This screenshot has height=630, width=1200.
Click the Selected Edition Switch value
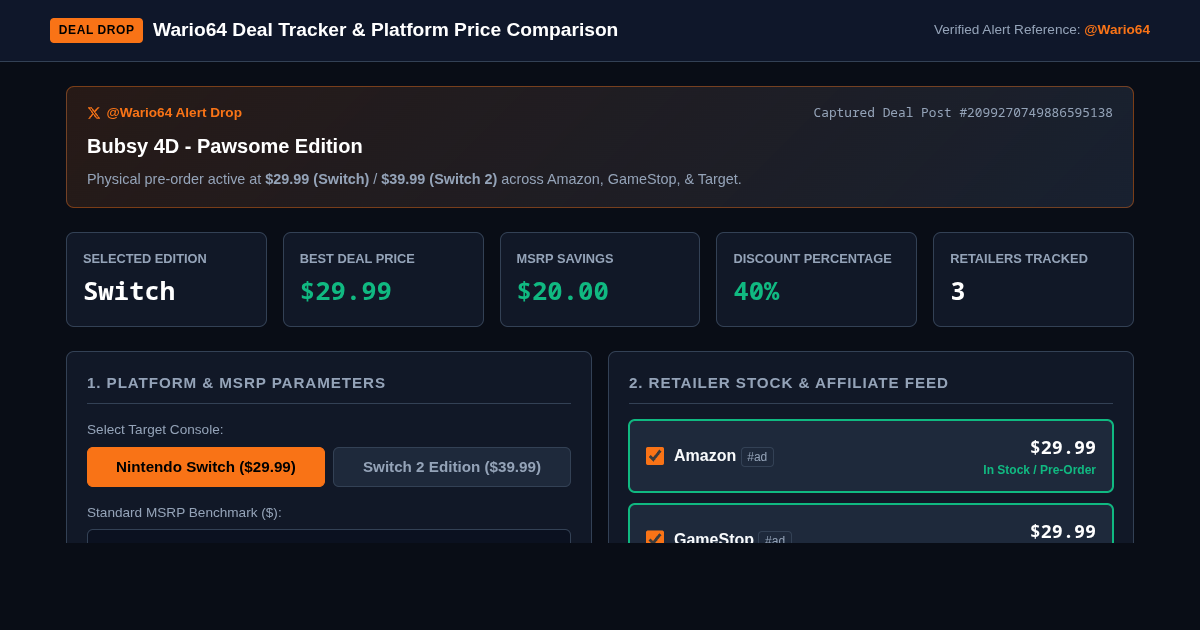point(129,291)
